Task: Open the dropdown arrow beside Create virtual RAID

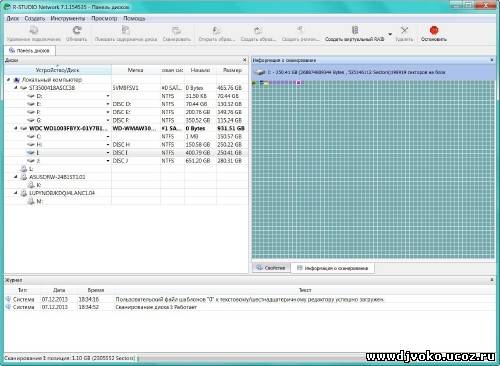Action: (390, 34)
